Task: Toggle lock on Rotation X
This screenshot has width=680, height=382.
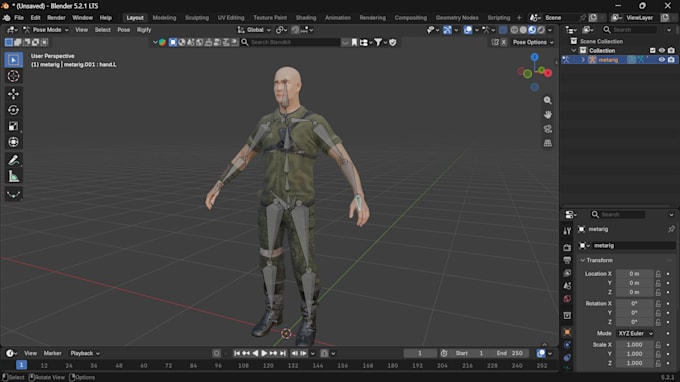Action: click(658, 304)
